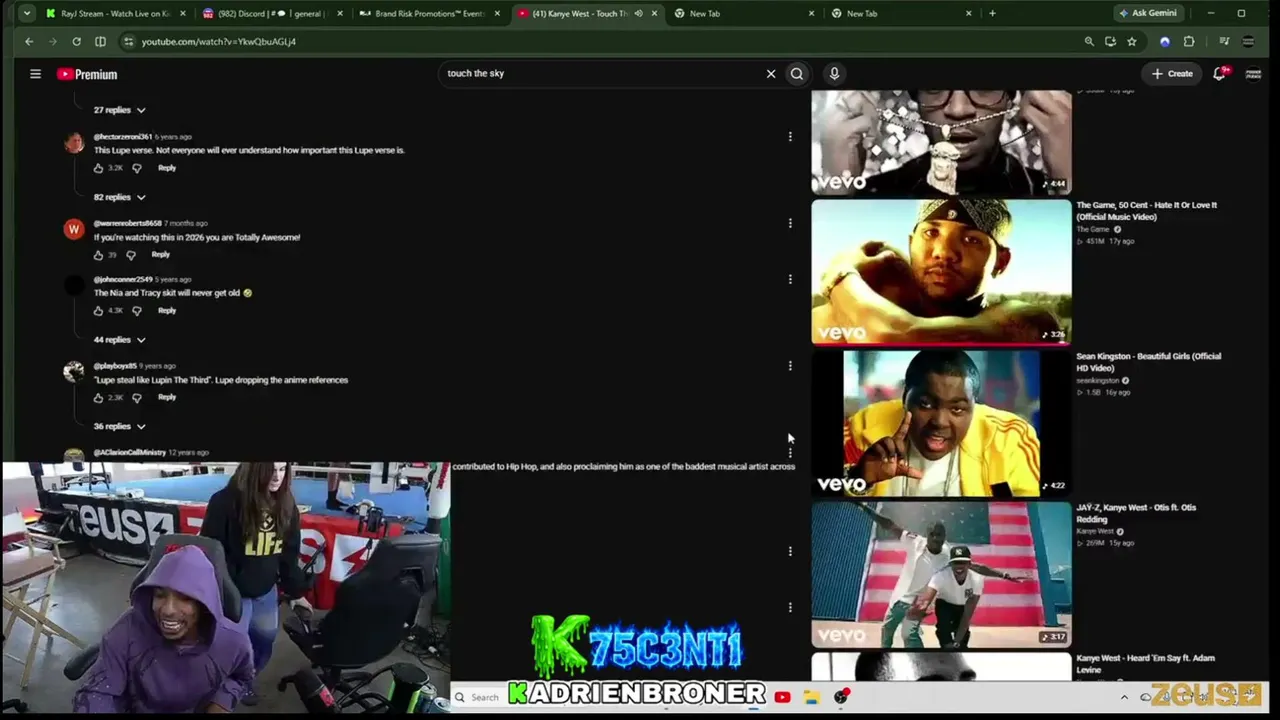Viewport: 1280px width, 720px height.
Task: Go forward in the browser
Action: tap(53, 42)
